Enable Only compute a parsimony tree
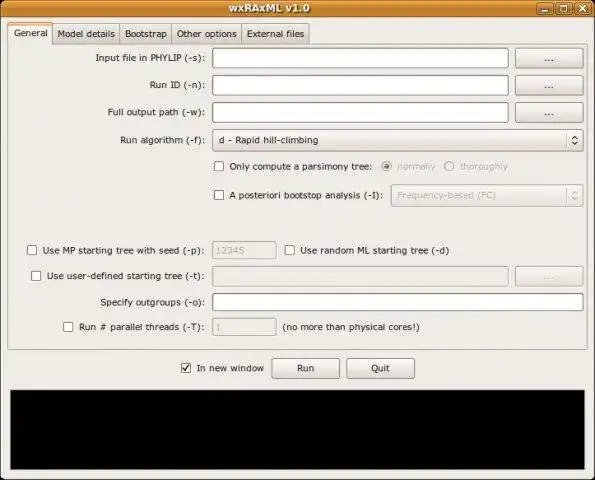The image size is (595, 480). [x=219, y=166]
